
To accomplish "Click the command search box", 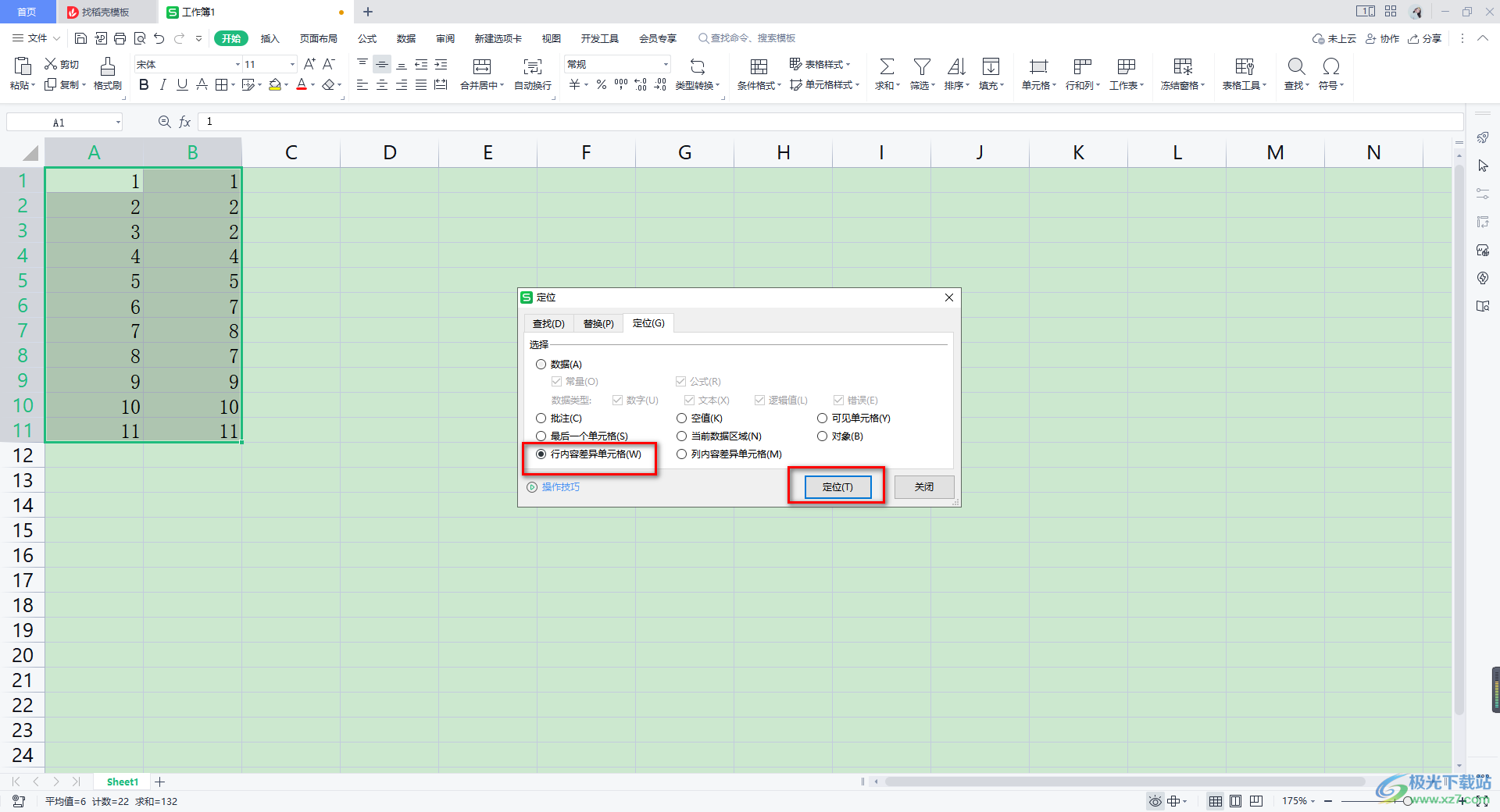I will click(747, 38).
